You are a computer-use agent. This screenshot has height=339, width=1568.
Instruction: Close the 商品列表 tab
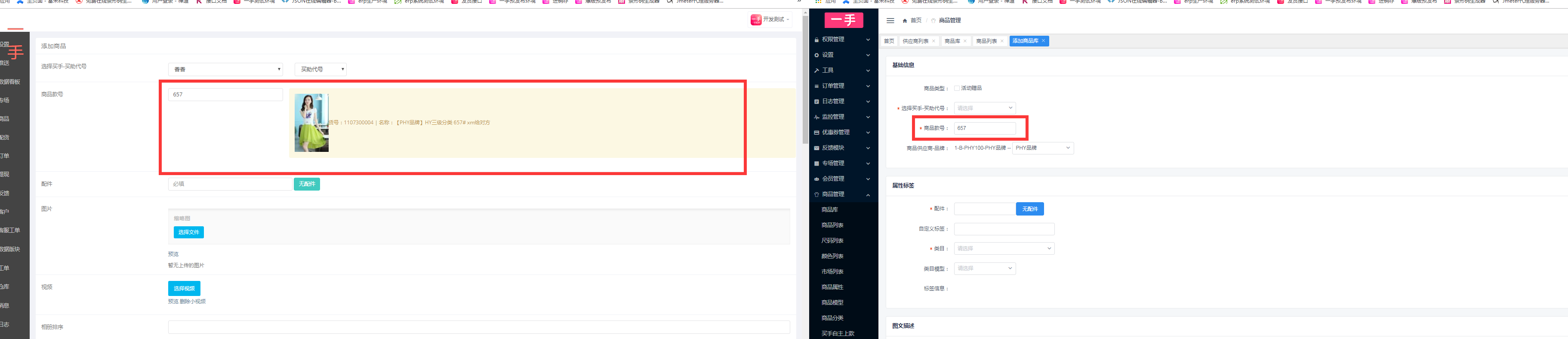(x=1002, y=41)
